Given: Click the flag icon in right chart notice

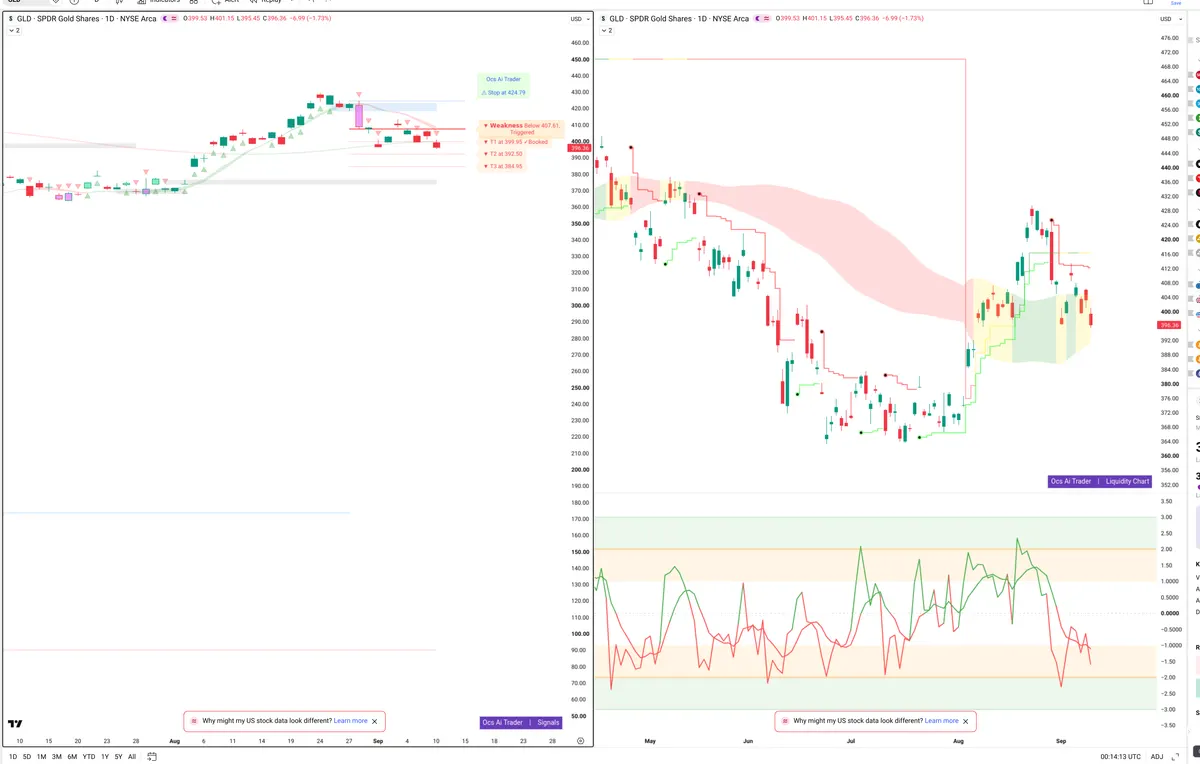Looking at the screenshot, I should pyautogui.click(x=785, y=721).
